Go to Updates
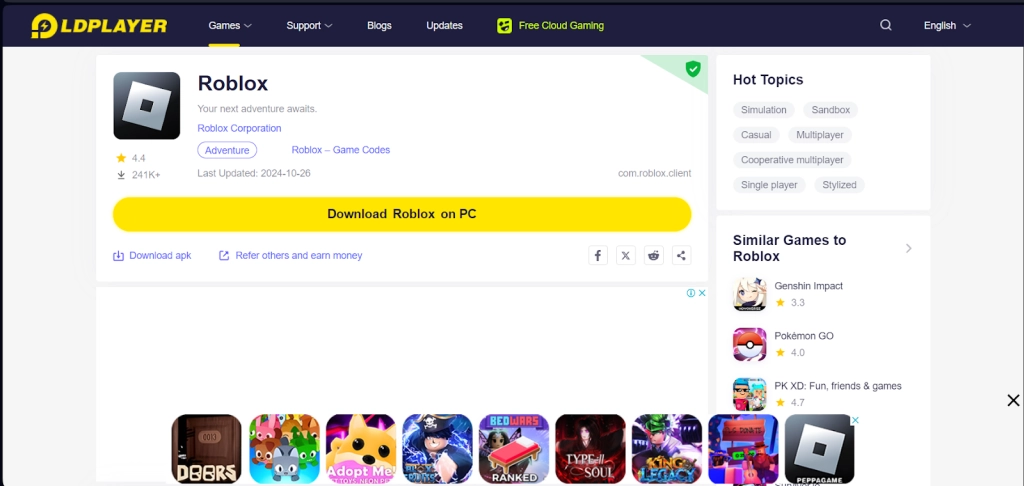The width and height of the screenshot is (1024, 486). [x=445, y=25]
